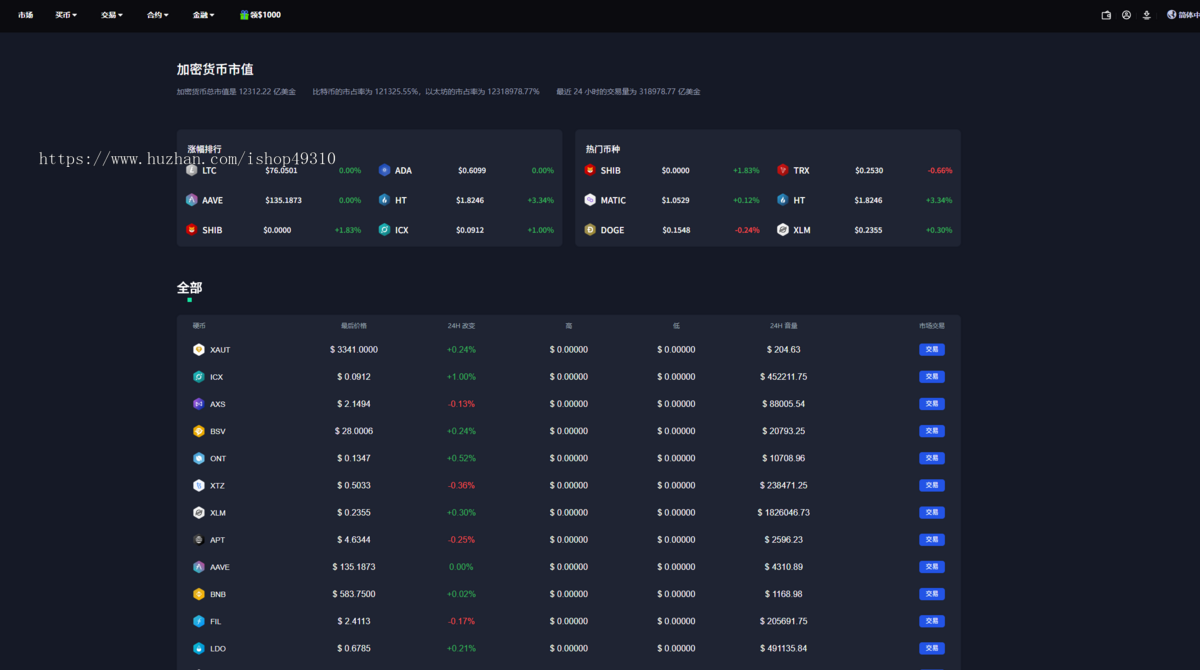The image size is (1200, 670).
Task: Click the download app icon
Action: [x=1146, y=15]
